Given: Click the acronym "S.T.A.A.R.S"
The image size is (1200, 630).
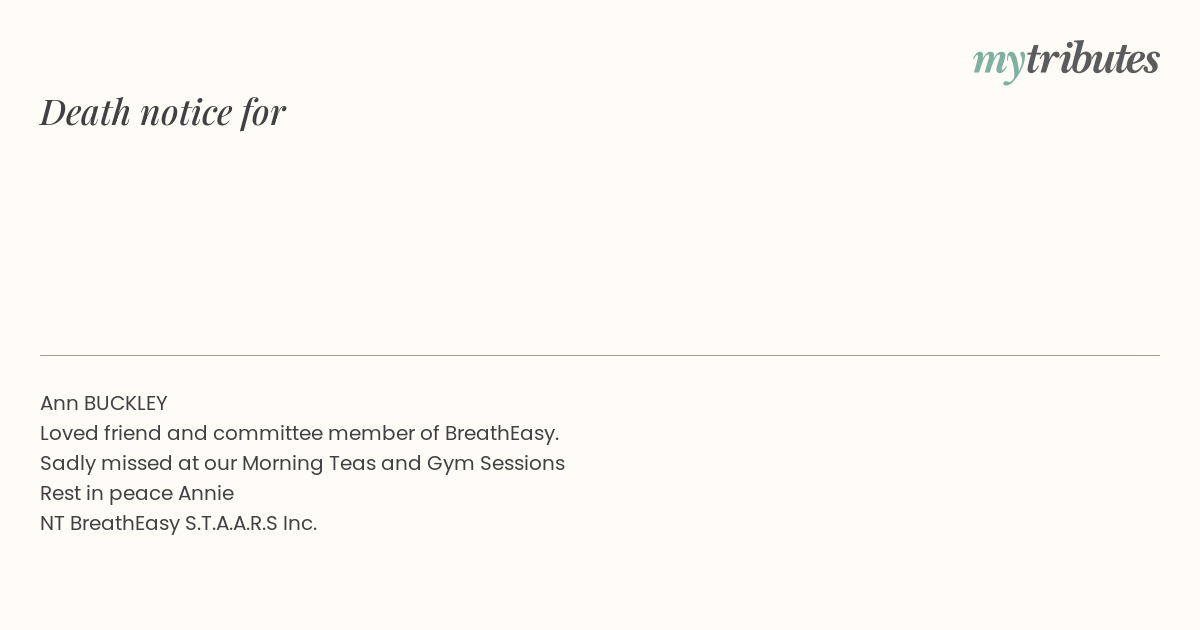Looking at the screenshot, I should [231, 523].
